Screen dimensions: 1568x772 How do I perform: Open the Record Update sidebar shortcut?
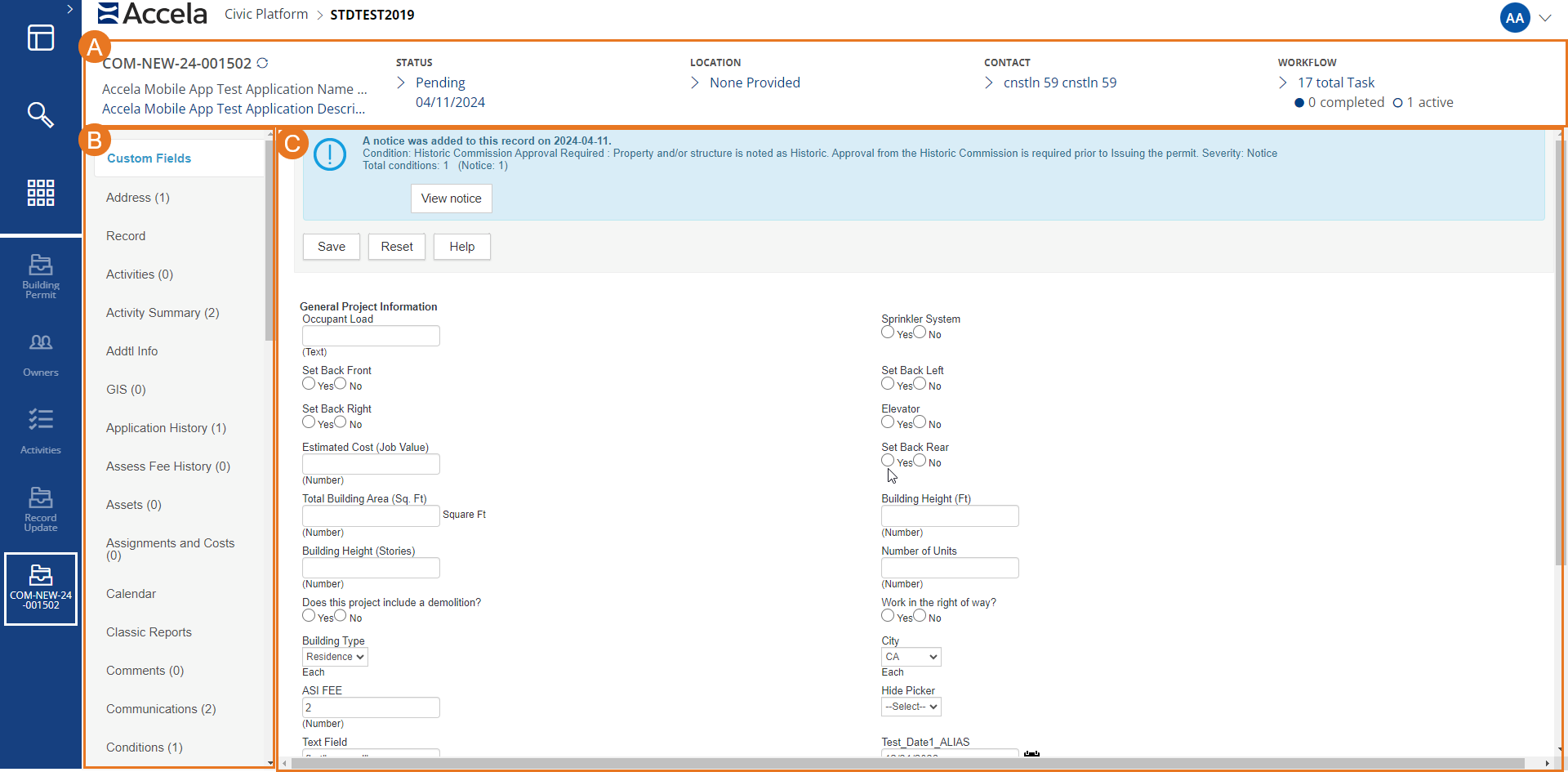tap(40, 509)
